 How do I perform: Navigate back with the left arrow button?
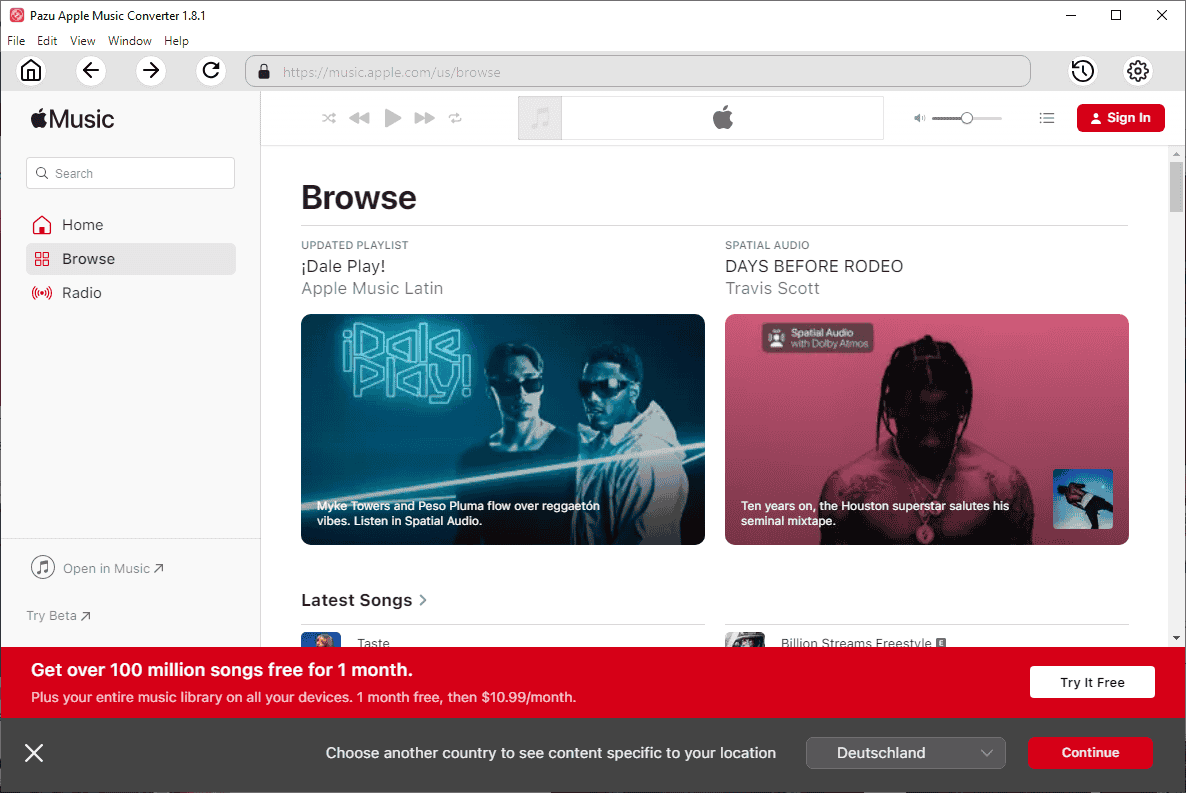(91, 71)
